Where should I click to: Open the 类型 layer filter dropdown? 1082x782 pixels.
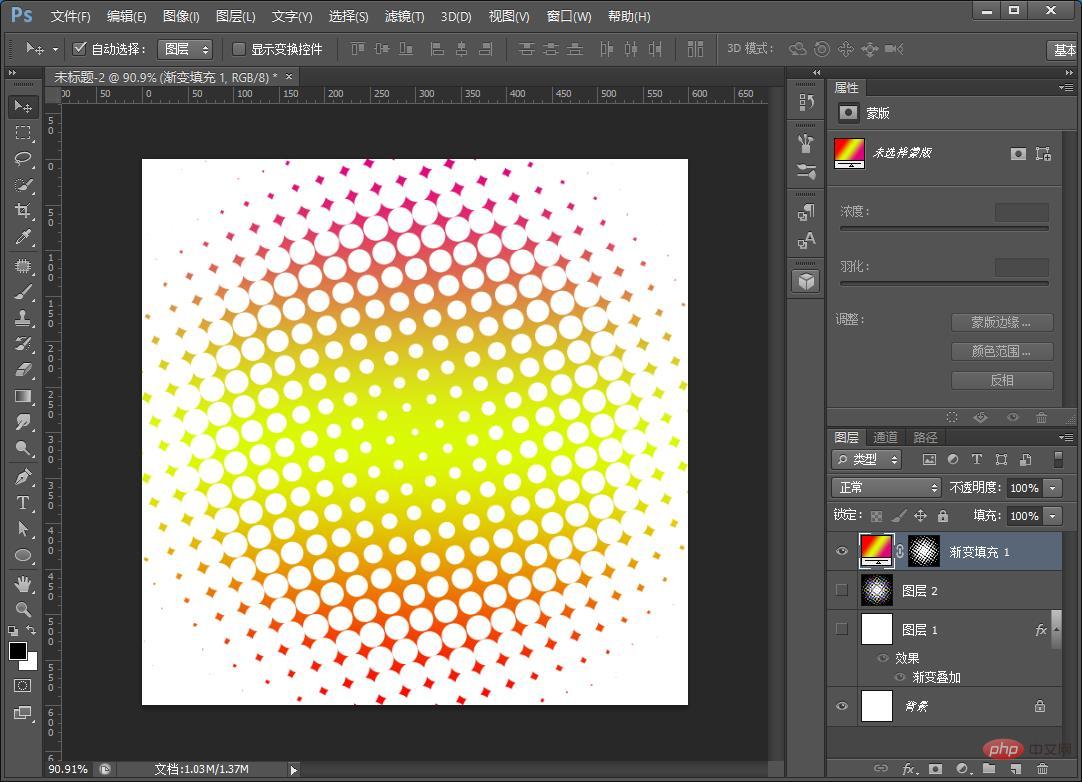pos(867,459)
